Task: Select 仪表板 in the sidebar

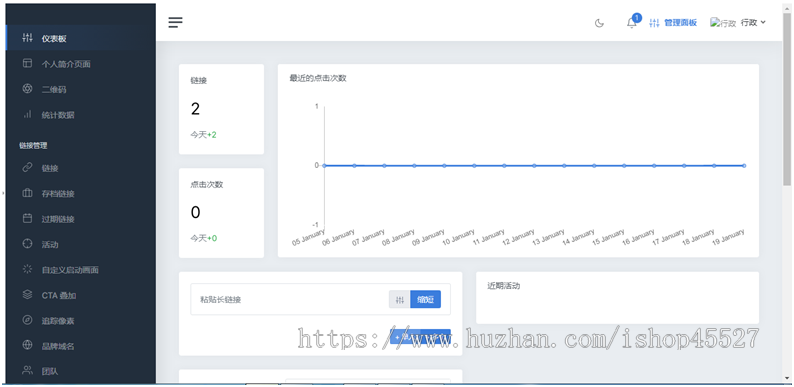Action: point(81,38)
